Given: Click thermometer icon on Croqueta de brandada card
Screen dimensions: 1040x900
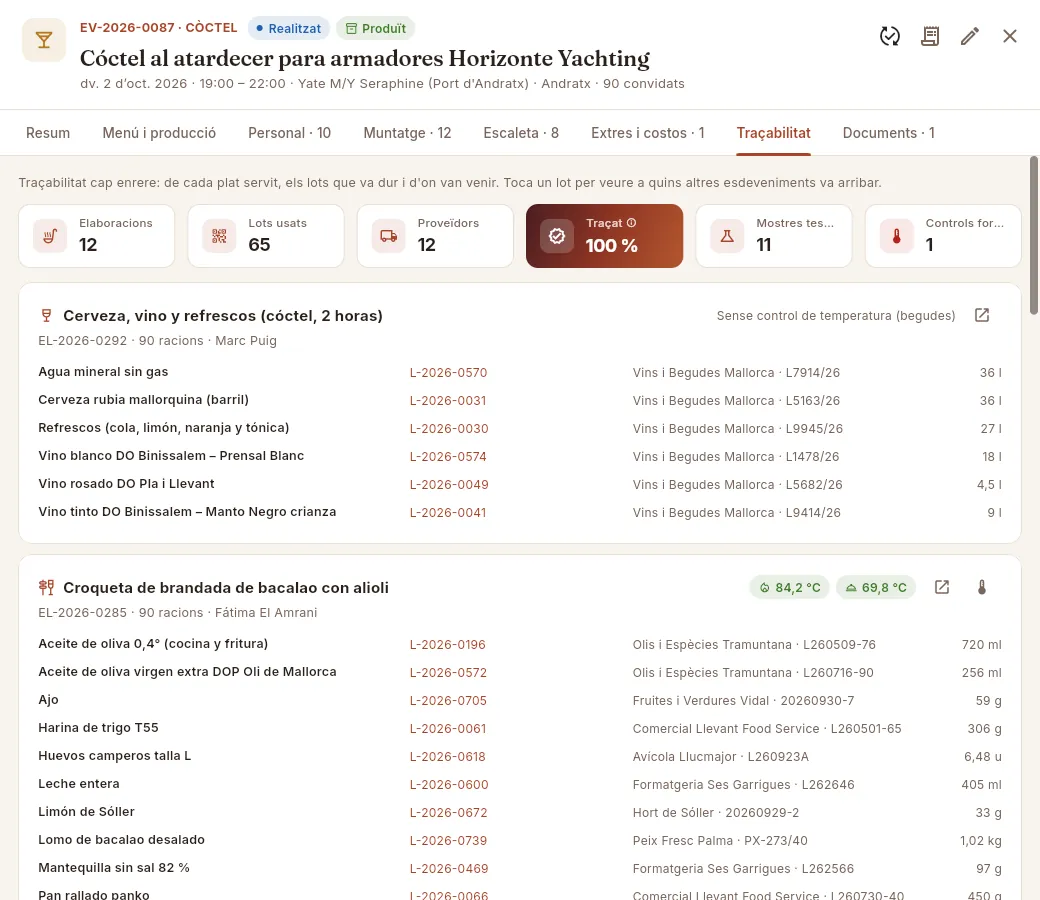Looking at the screenshot, I should tap(982, 587).
